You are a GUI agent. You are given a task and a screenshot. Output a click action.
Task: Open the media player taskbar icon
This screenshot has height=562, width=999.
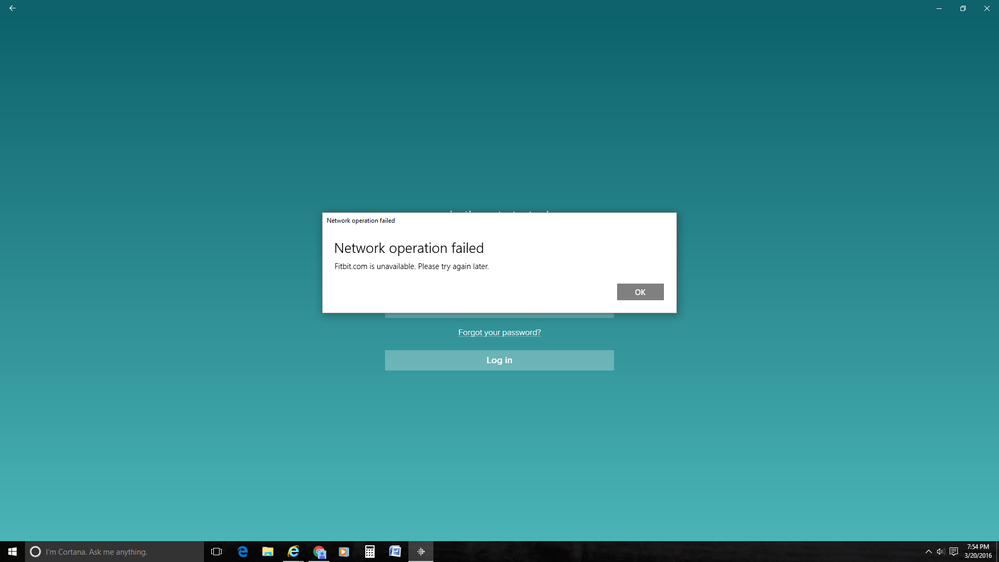pos(344,552)
